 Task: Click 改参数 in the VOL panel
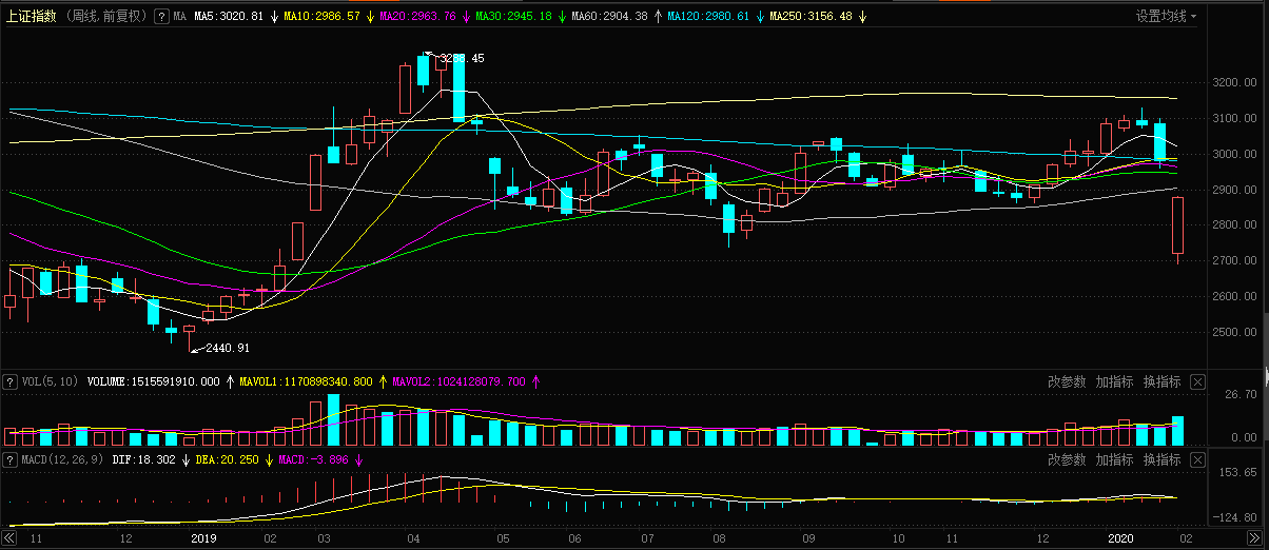pyautogui.click(x=1066, y=382)
